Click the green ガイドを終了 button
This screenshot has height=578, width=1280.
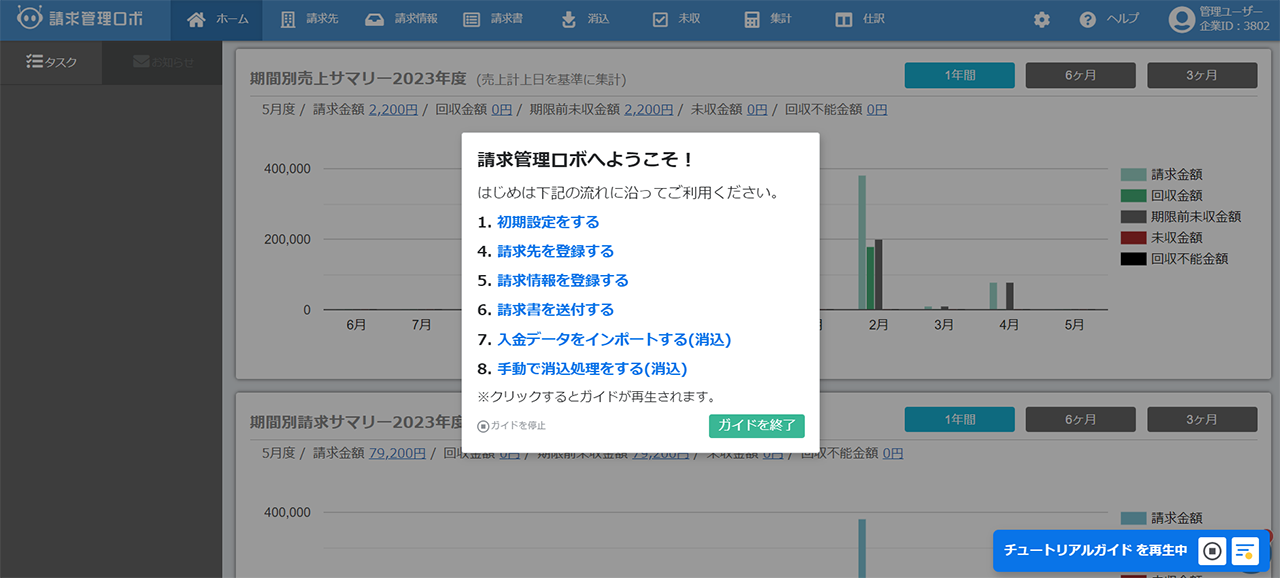[757, 426]
